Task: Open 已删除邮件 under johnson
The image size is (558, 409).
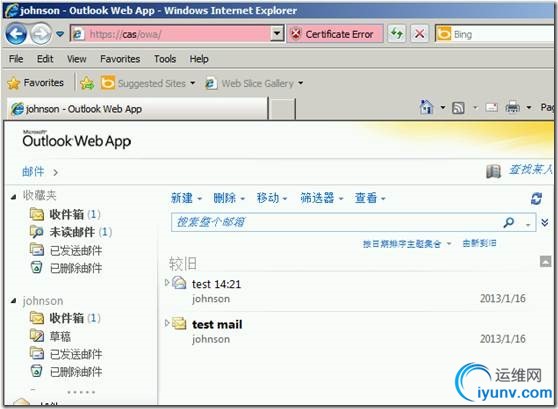Action: point(66,372)
